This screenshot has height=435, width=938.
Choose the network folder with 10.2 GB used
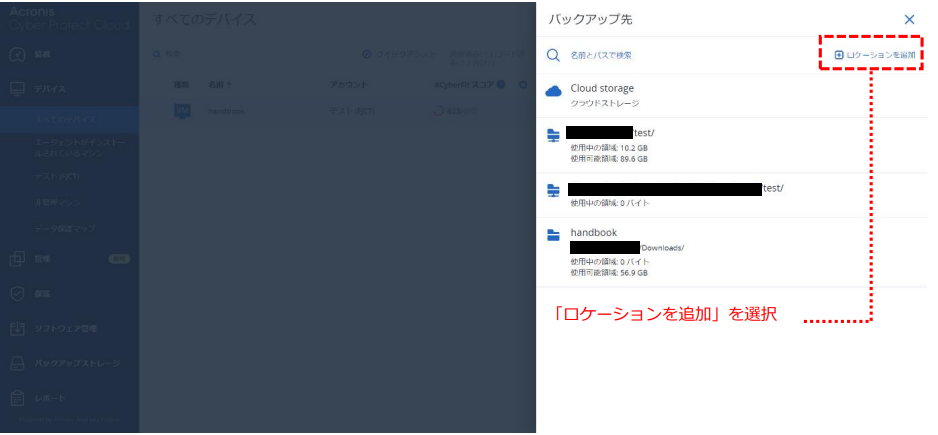coord(608,145)
